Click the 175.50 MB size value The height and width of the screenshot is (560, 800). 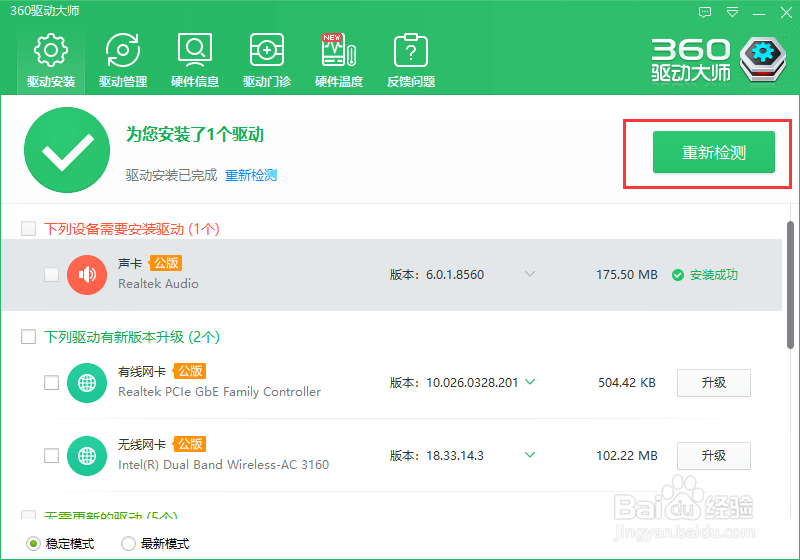[627, 275]
